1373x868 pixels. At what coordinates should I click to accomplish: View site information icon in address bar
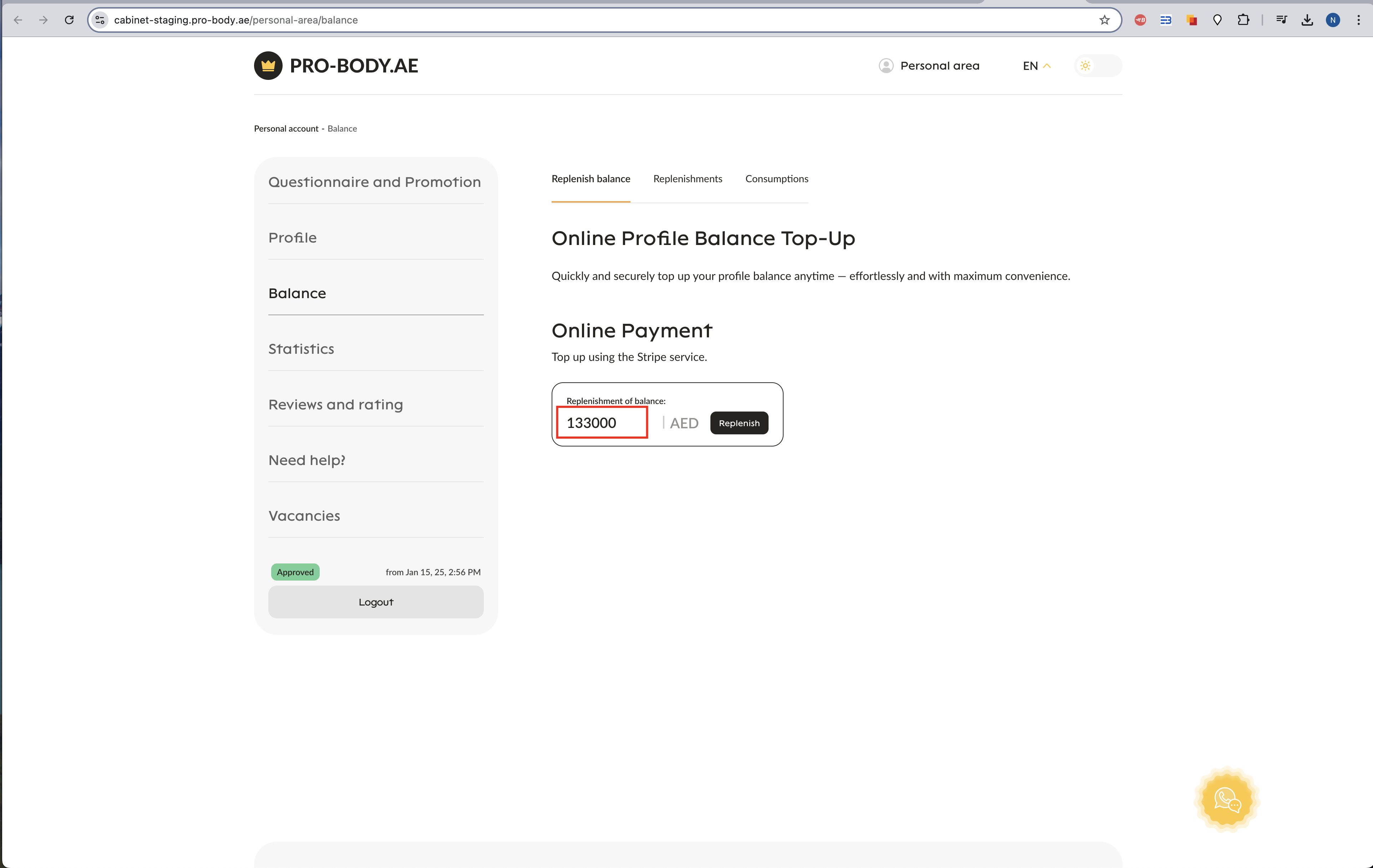(100, 20)
